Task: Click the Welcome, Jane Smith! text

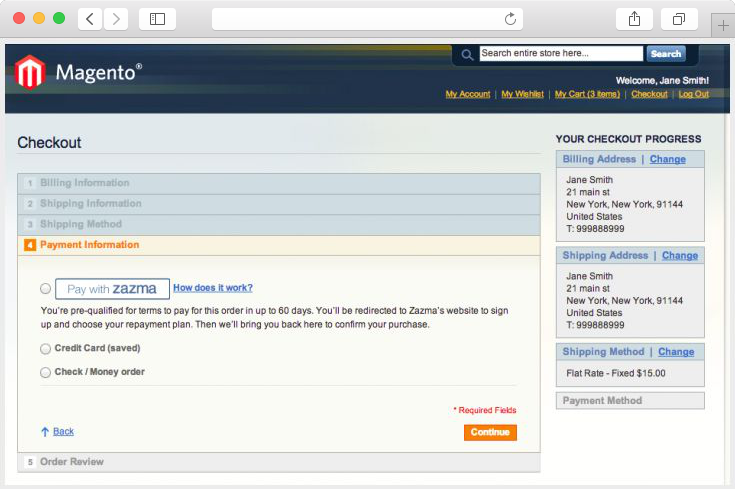Action: [x=662, y=81]
